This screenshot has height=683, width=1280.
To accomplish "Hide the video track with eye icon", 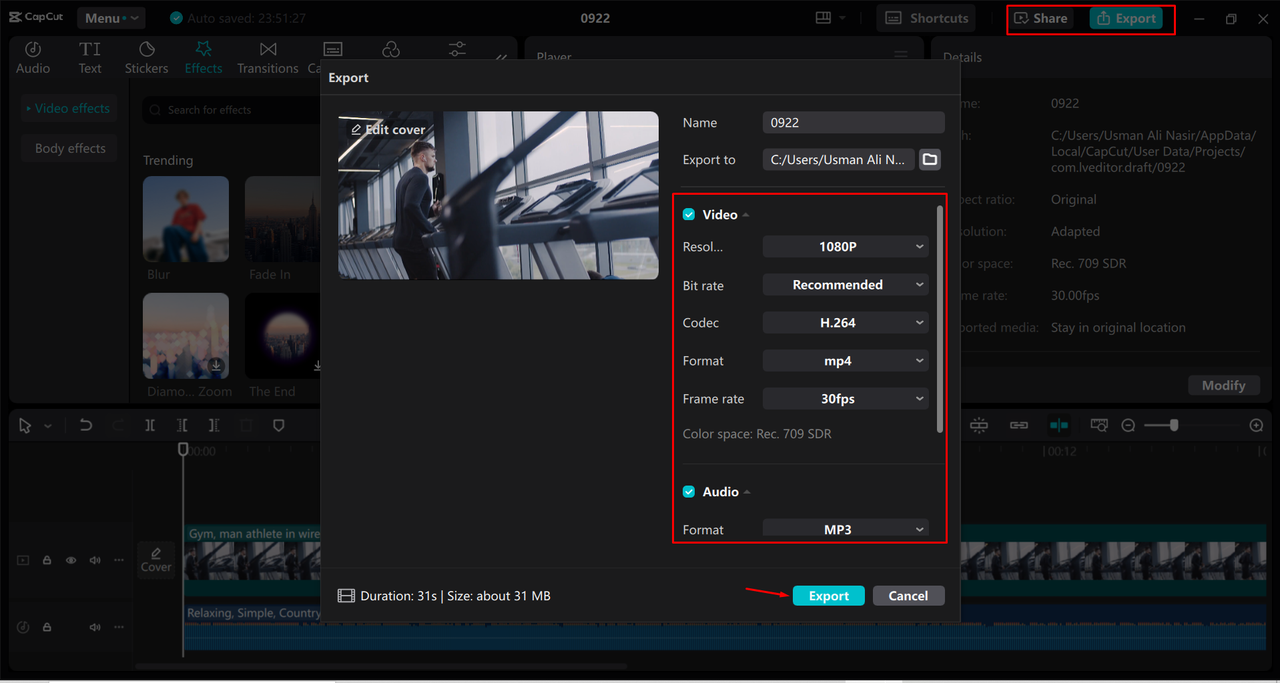I will (x=71, y=561).
